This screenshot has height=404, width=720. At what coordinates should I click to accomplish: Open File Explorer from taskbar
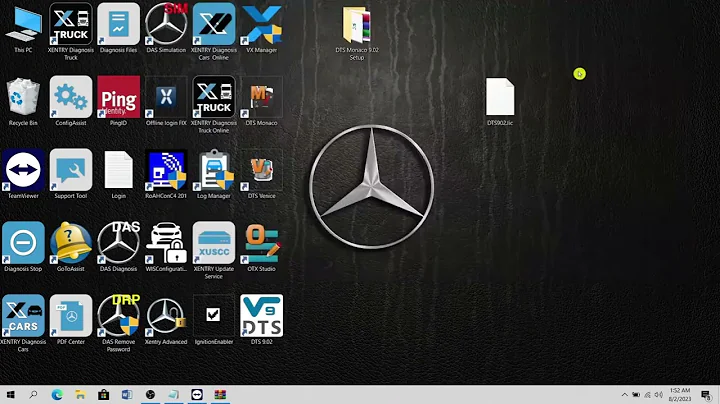[80, 395]
